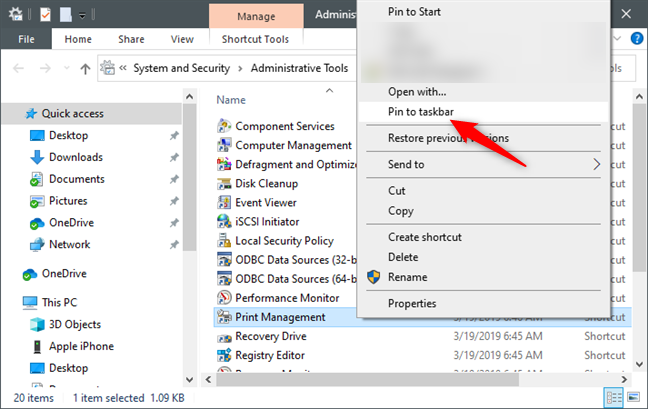Switch to large icons view in status bar
The image size is (648, 409).
[x=634, y=397]
